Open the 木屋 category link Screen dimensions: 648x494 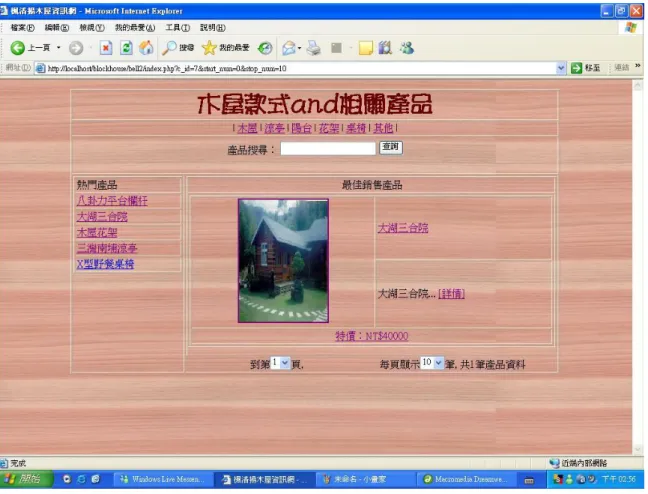coord(247,129)
